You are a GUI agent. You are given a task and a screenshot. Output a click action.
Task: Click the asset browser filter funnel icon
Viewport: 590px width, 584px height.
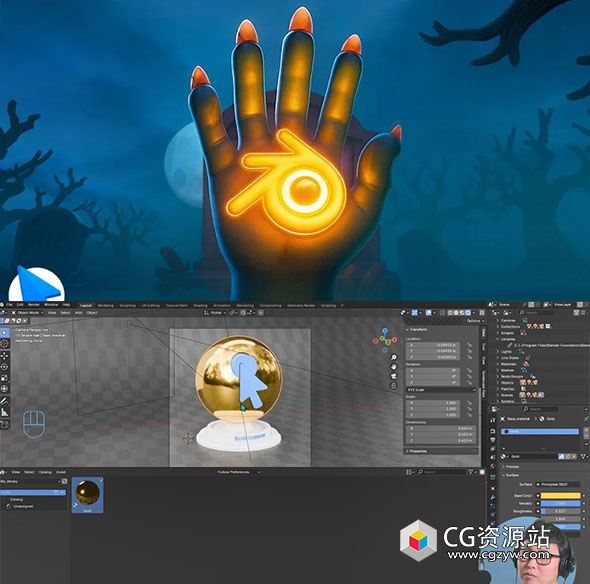pos(470,471)
